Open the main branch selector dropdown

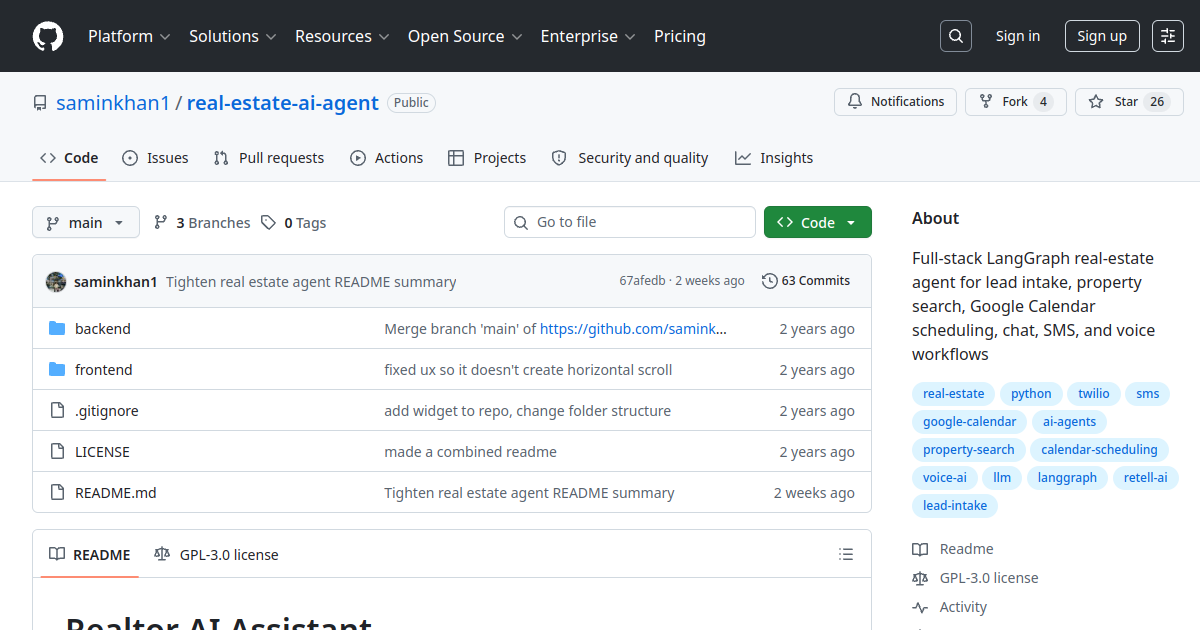click(85, 222)
